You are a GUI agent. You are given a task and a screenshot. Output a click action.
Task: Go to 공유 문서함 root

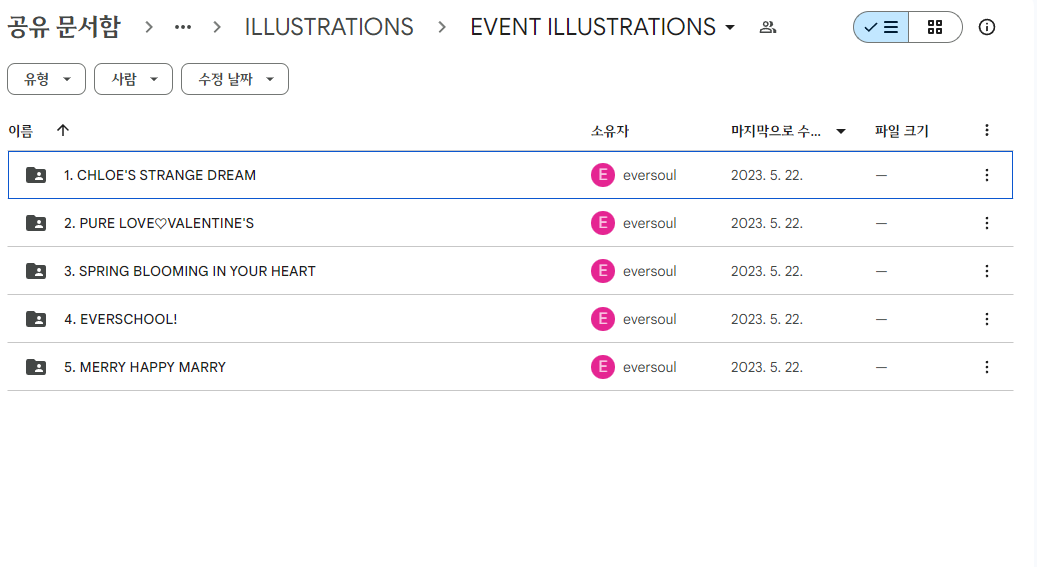(x=64, y=28)
